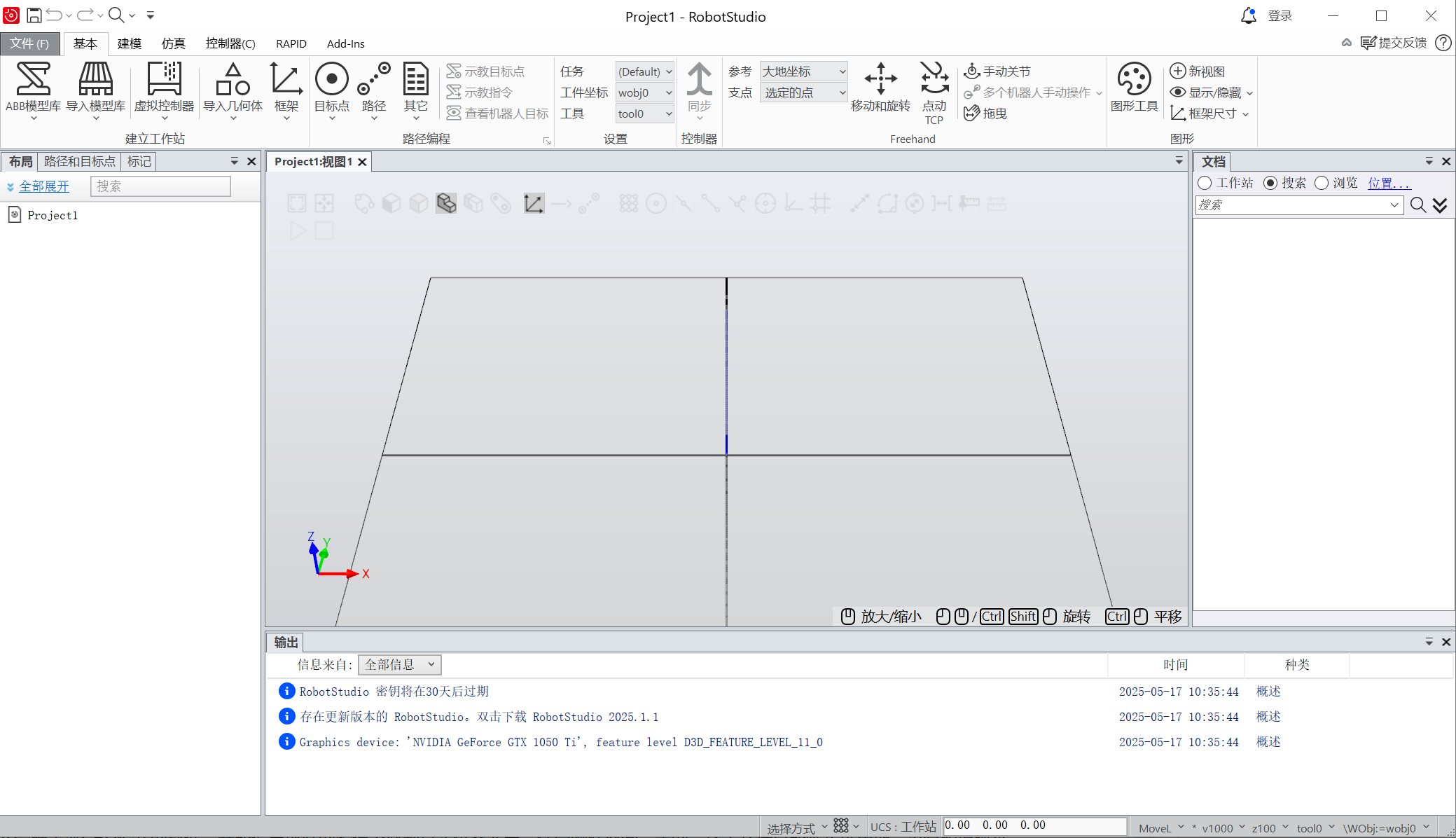Select the 浏览 radio button

tap(1322, 183)
